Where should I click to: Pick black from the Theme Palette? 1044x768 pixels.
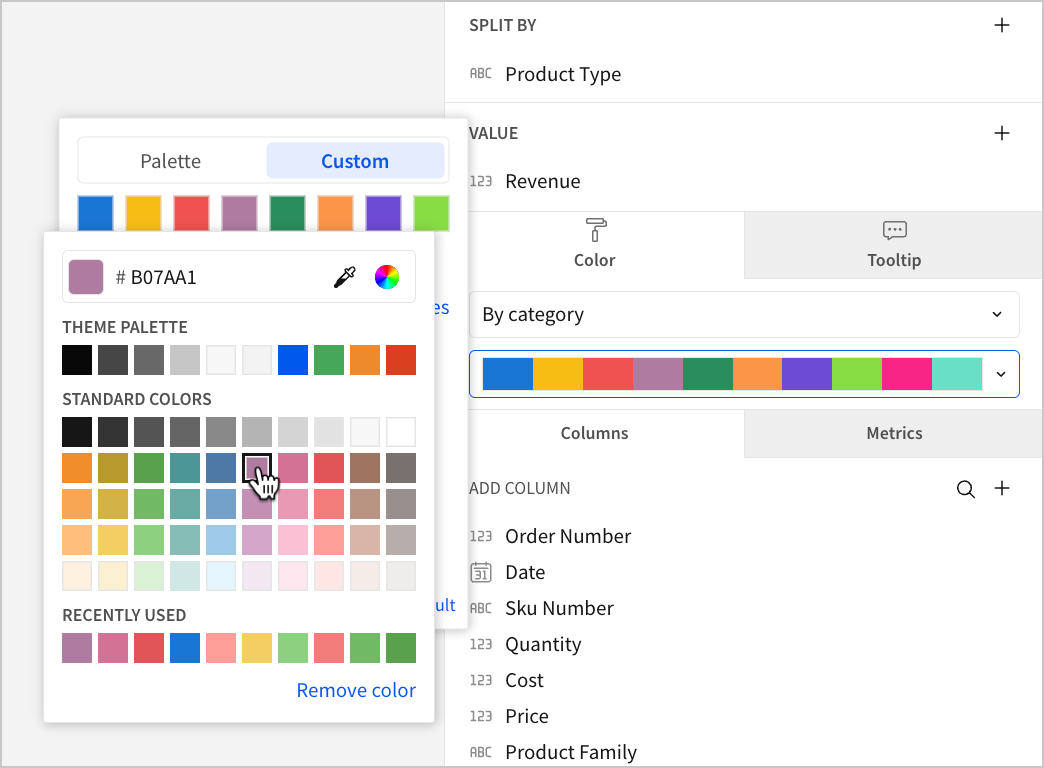pos(77,360)
